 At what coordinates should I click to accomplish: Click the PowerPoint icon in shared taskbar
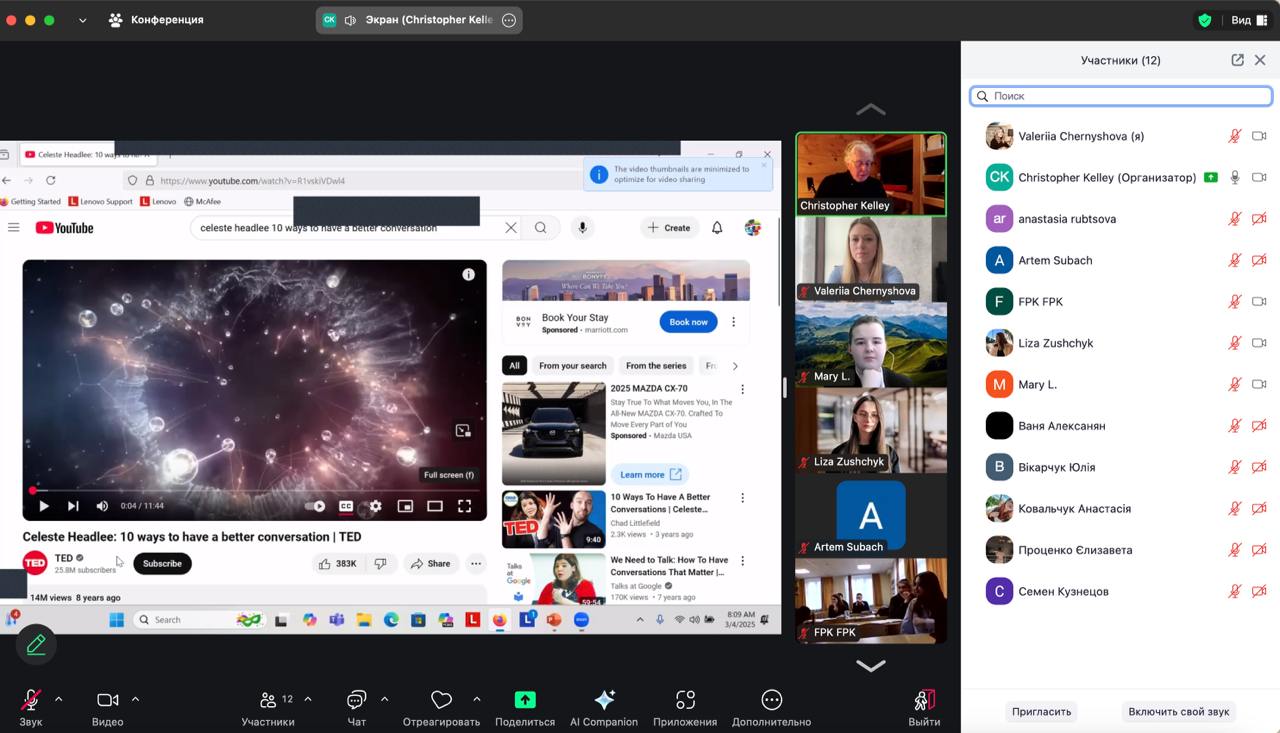point(554,620)
